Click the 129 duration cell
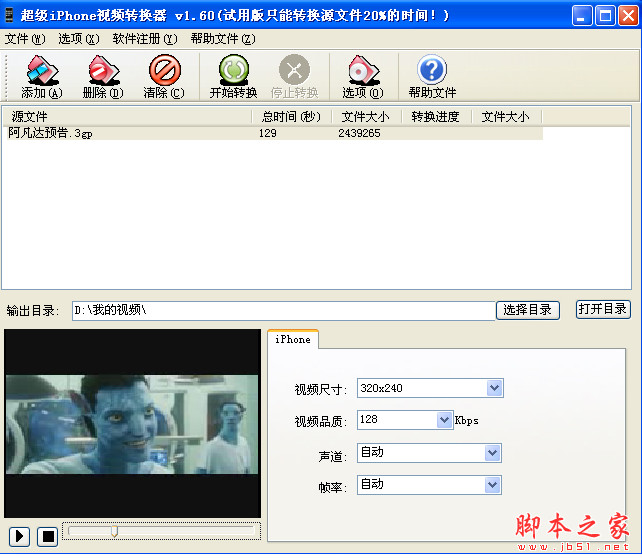This screenshot has width=642, height=558. point(267,133)
